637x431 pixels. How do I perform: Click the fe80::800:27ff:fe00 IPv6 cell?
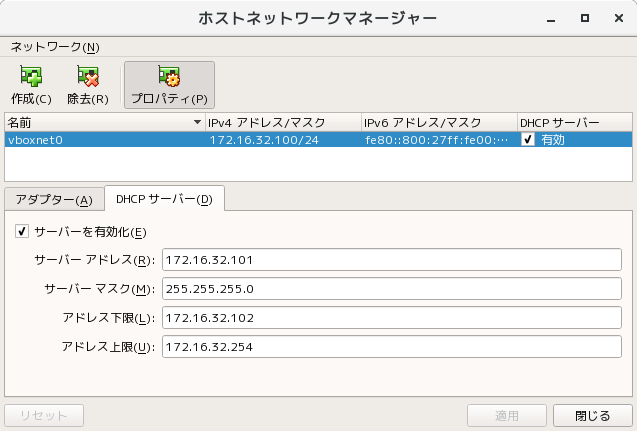point(437,140)
